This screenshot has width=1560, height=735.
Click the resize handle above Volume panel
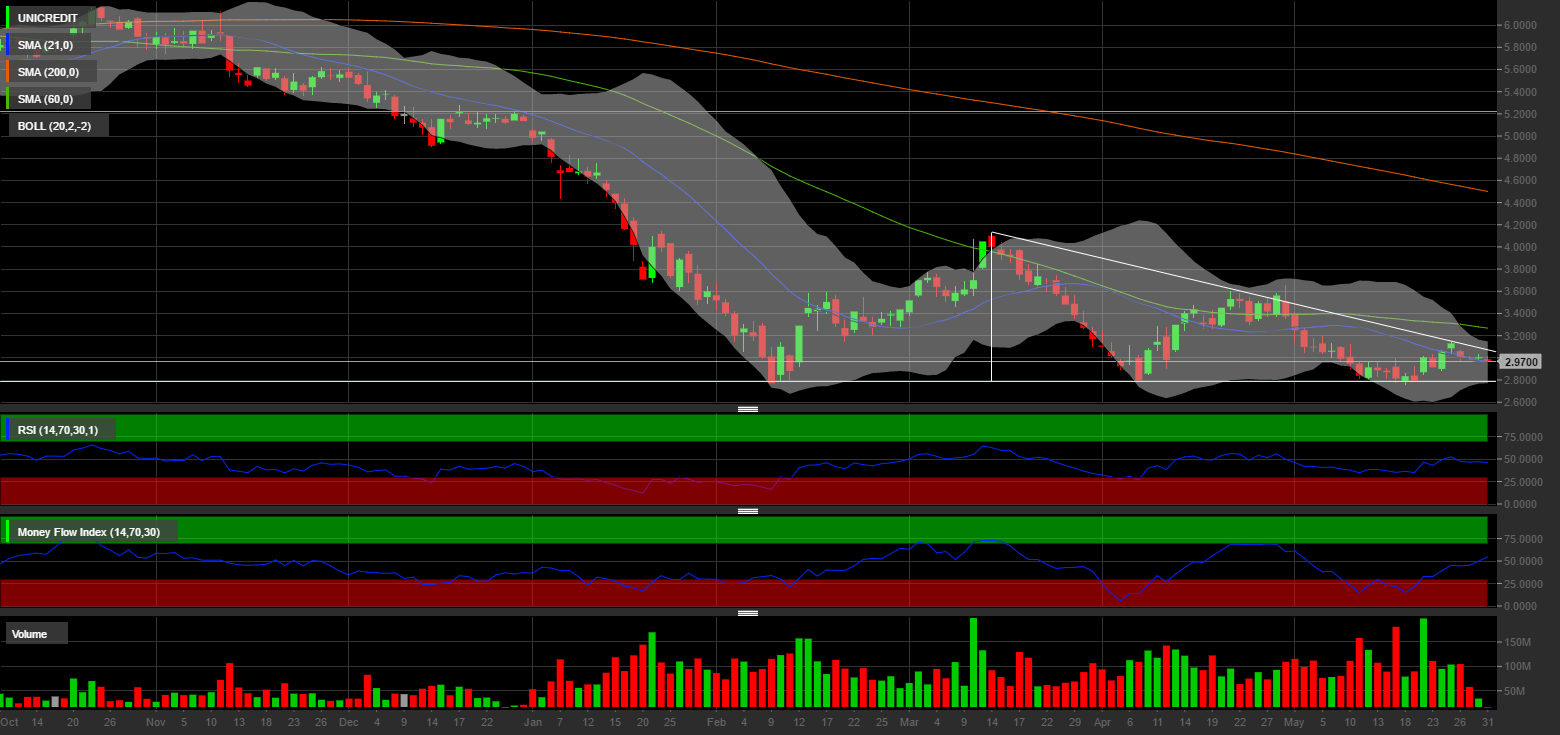coord(748,613)
